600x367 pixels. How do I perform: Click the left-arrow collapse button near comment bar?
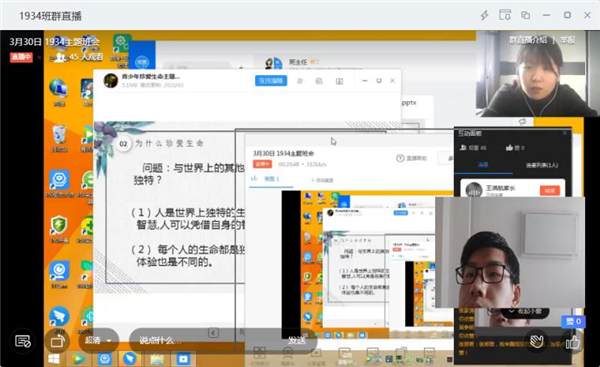pyautogui.click(x=213, y=333)
